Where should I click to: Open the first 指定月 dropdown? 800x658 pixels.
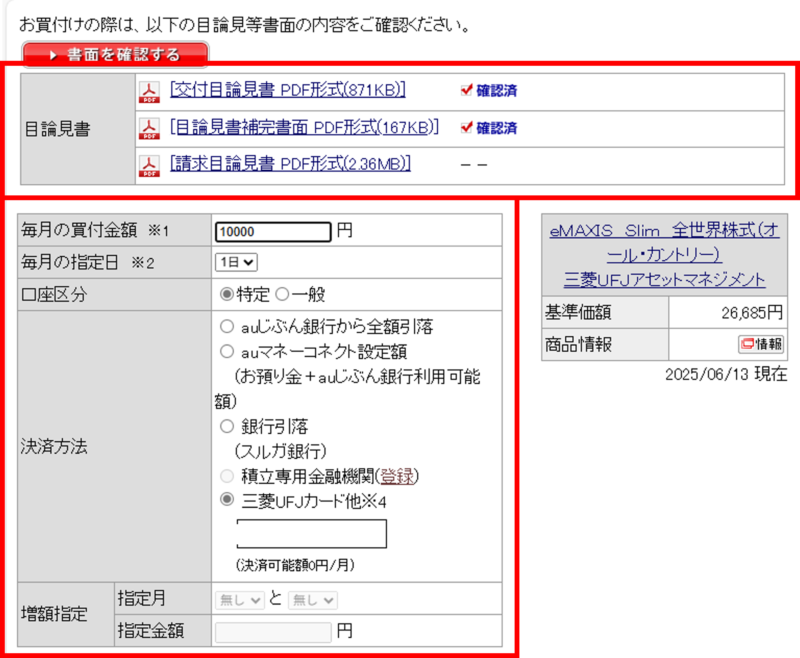[x=239, y=600]
